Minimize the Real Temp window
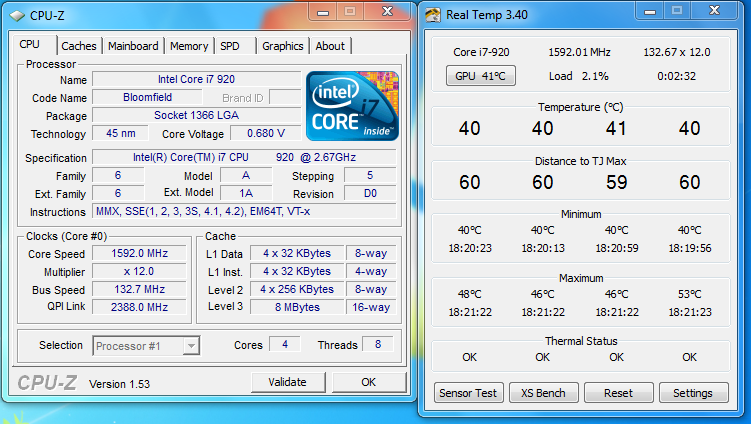The height and width of the screenshot is (424, 751). (x=650, y=11)
